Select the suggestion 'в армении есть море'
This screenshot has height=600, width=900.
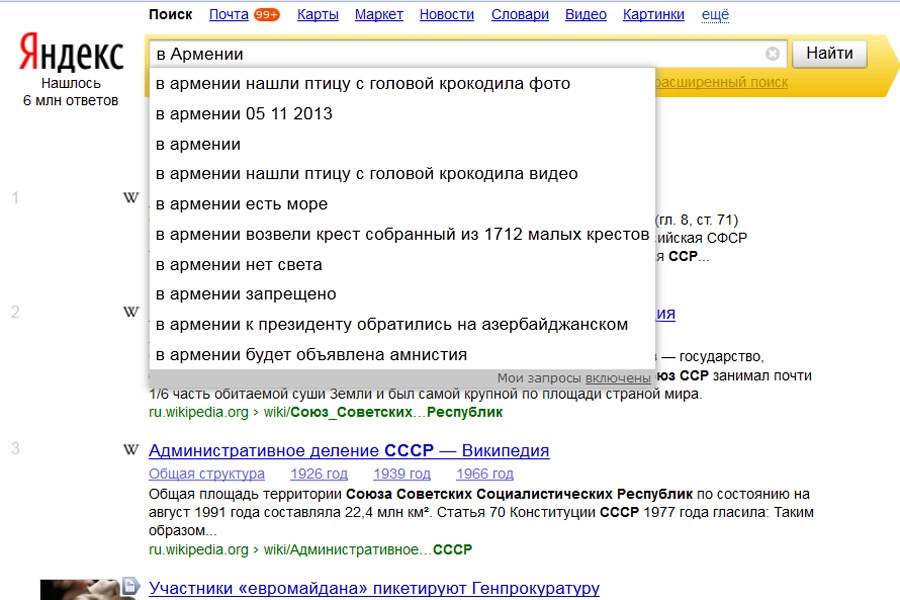[x=242, y=204]
